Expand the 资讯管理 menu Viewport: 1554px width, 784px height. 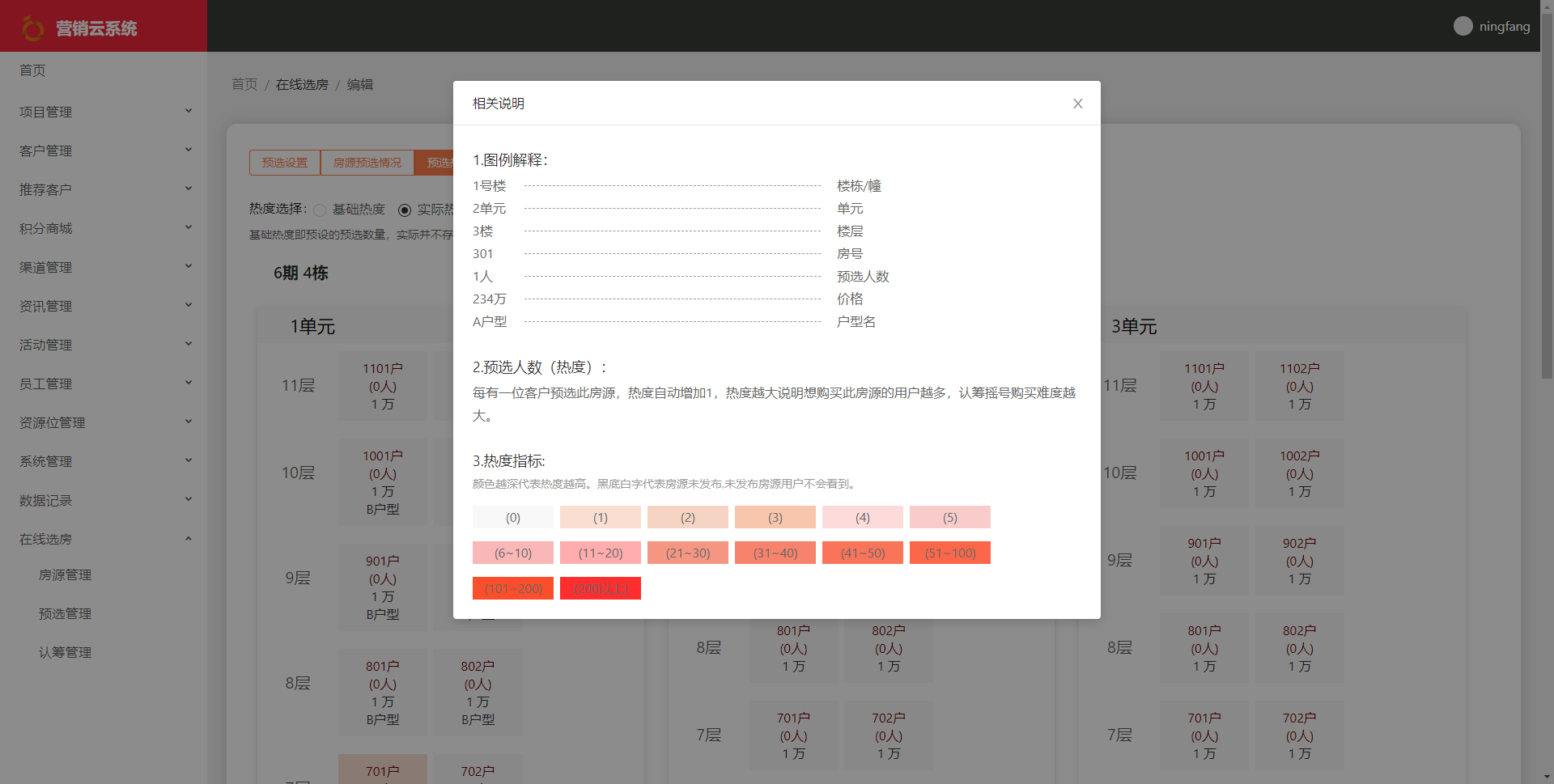[x=104, y=306]
